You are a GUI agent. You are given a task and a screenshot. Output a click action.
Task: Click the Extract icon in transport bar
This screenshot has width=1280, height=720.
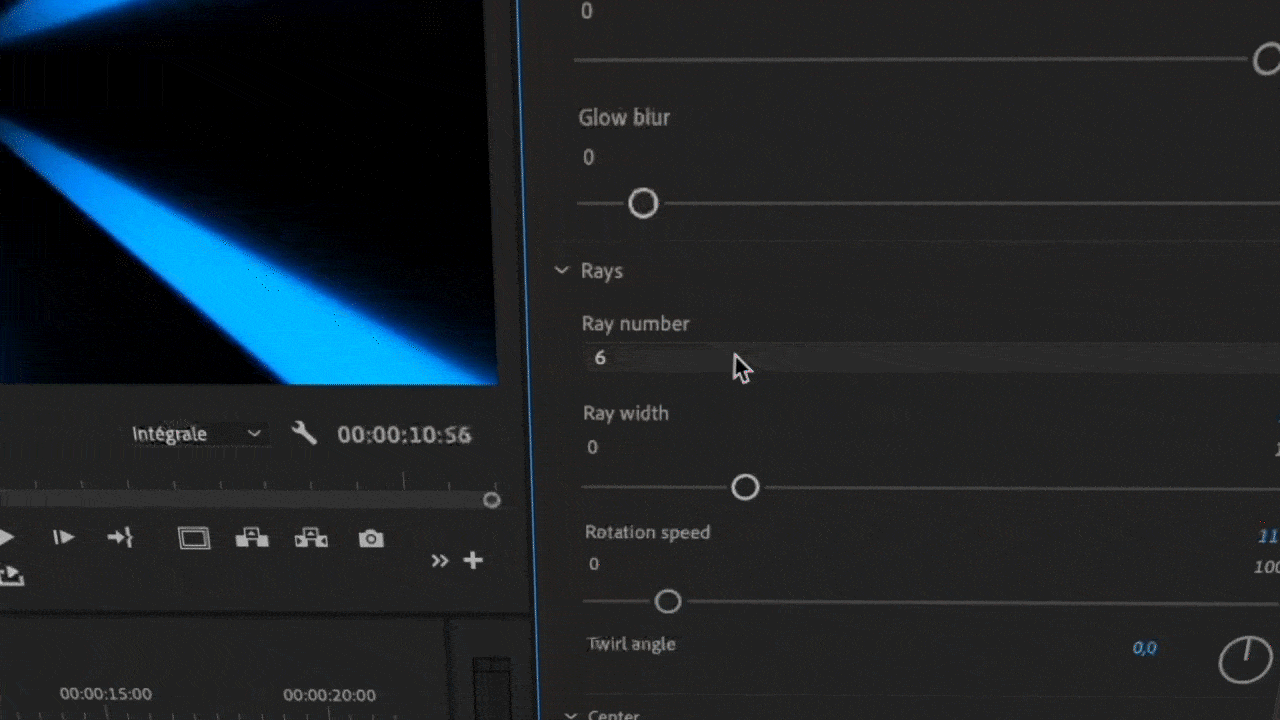(311, 538)
